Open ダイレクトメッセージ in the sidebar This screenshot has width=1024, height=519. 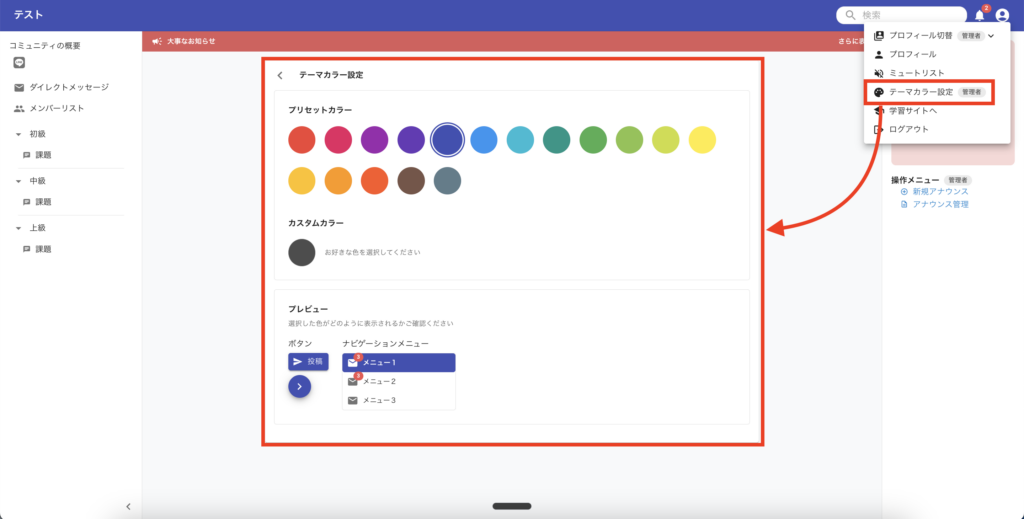point(69,87)
